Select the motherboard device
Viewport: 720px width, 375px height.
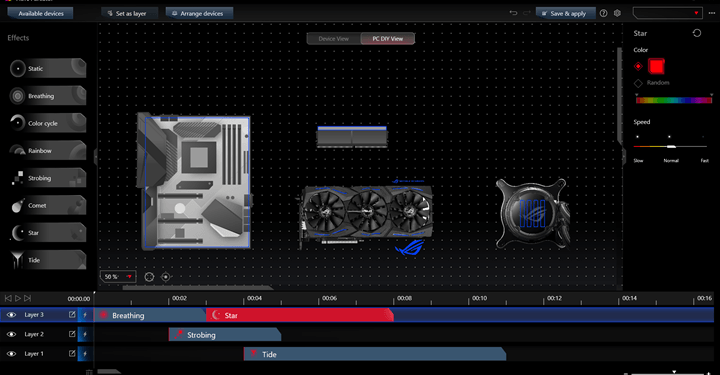point(194,181)
